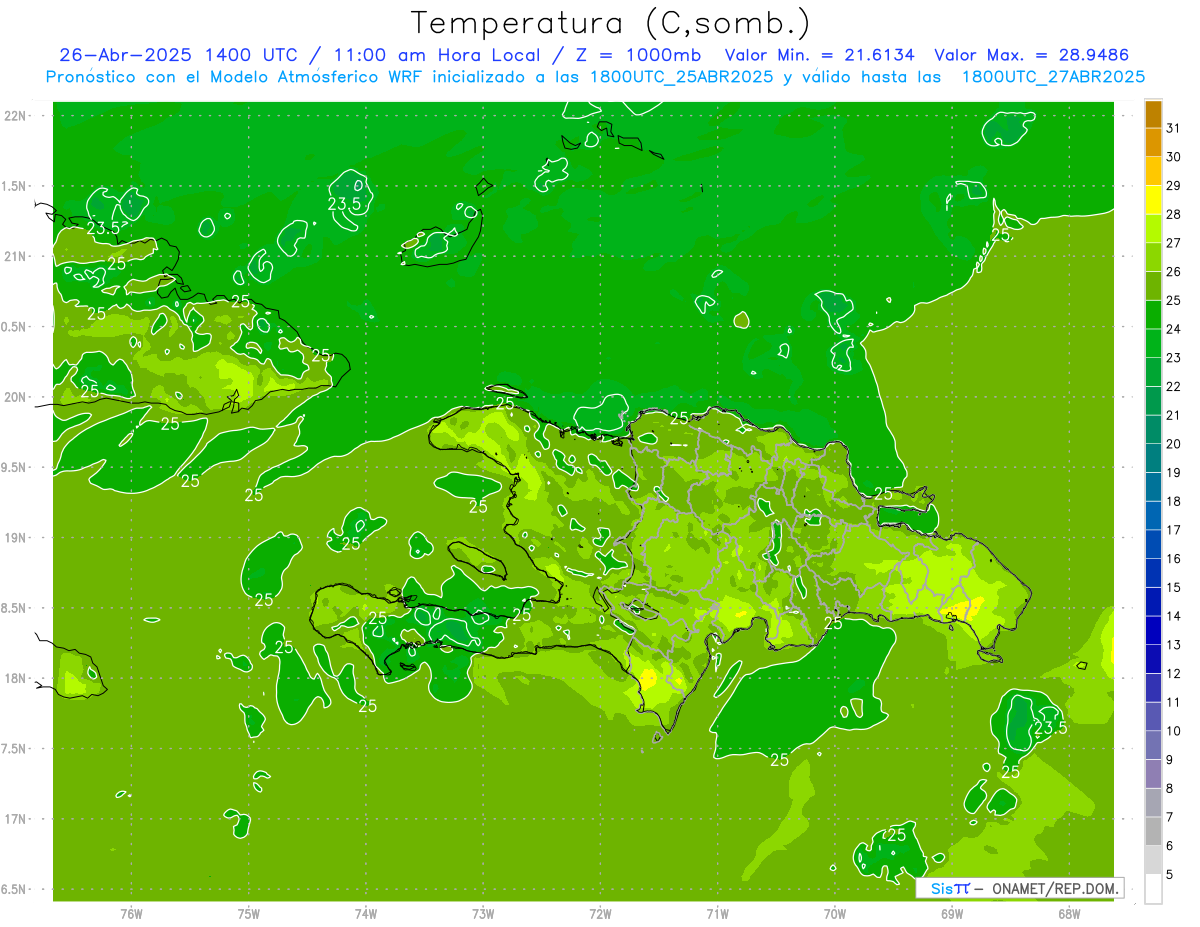1200x927 pixels.
Task: Click the 68W longitude axis label
Action: click(x=1069, y=913)
